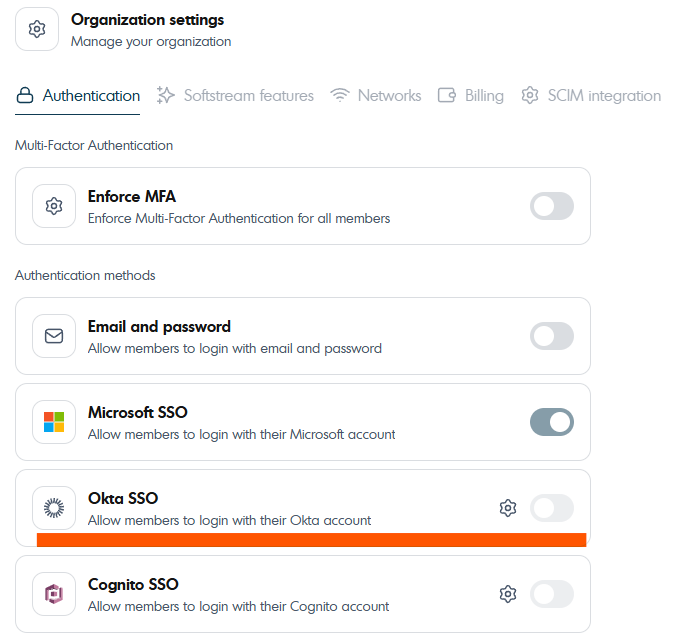Image resolution: width=693 pixels, height=643 pixels.
Task: Switch to the Authentication tab
Action: pyautogui.click(x=78, y=96)
